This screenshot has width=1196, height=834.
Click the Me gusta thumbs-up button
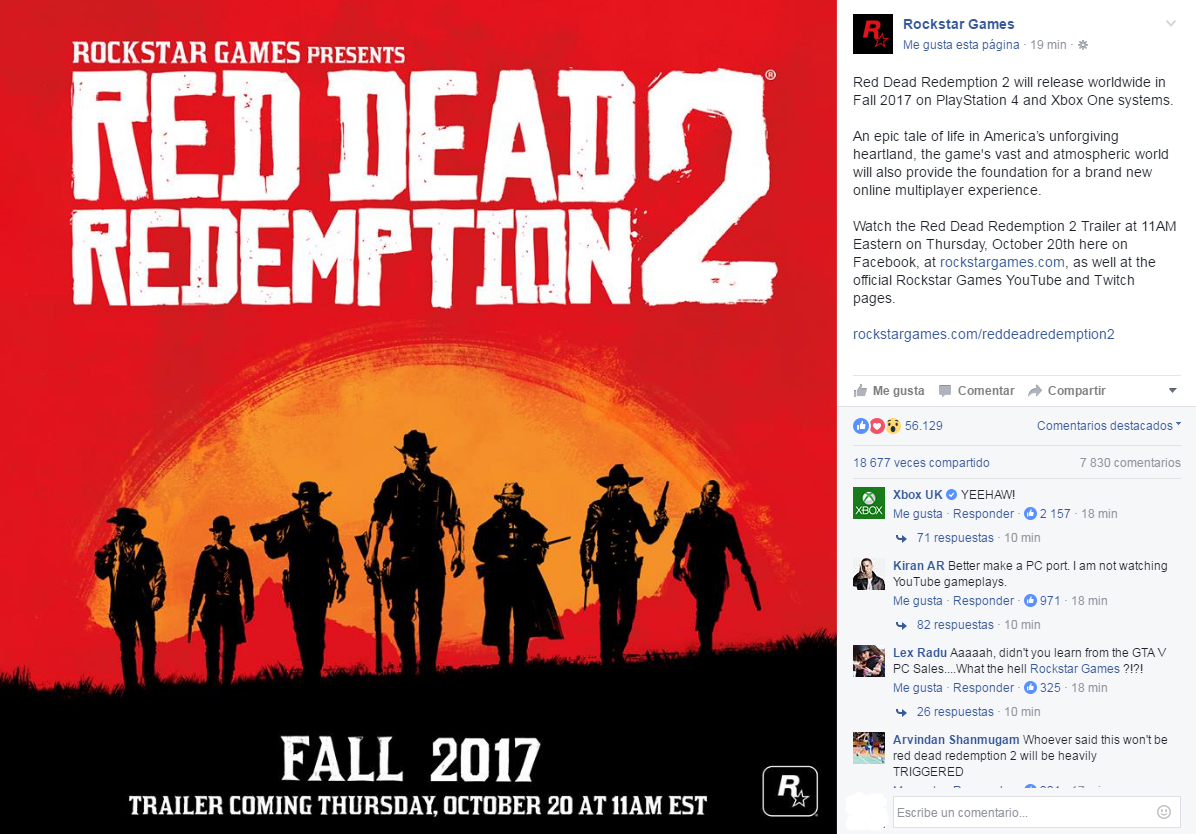click(x=889, y=391)
